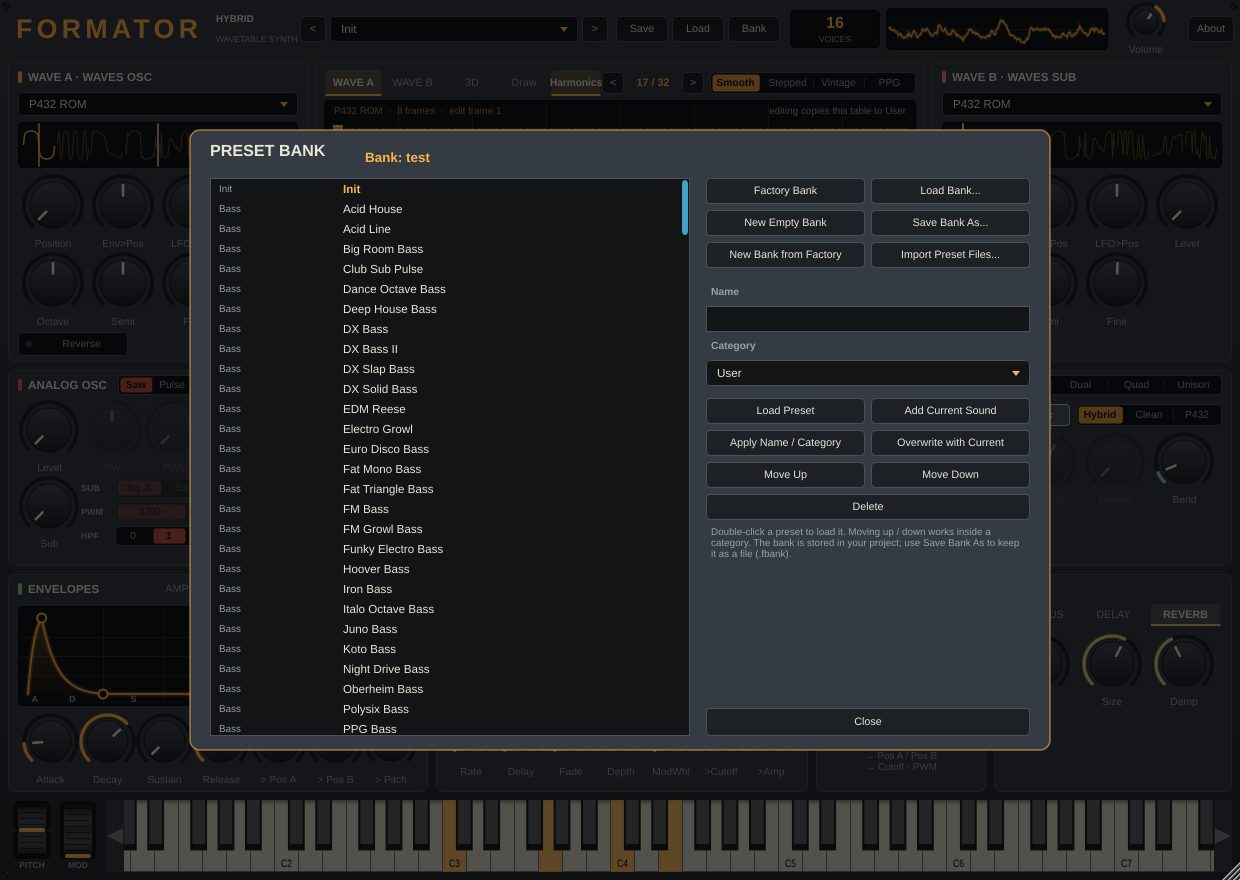Close the Preset Bank dialog
Screen dimensions: 1240x880
coord(868,722)
